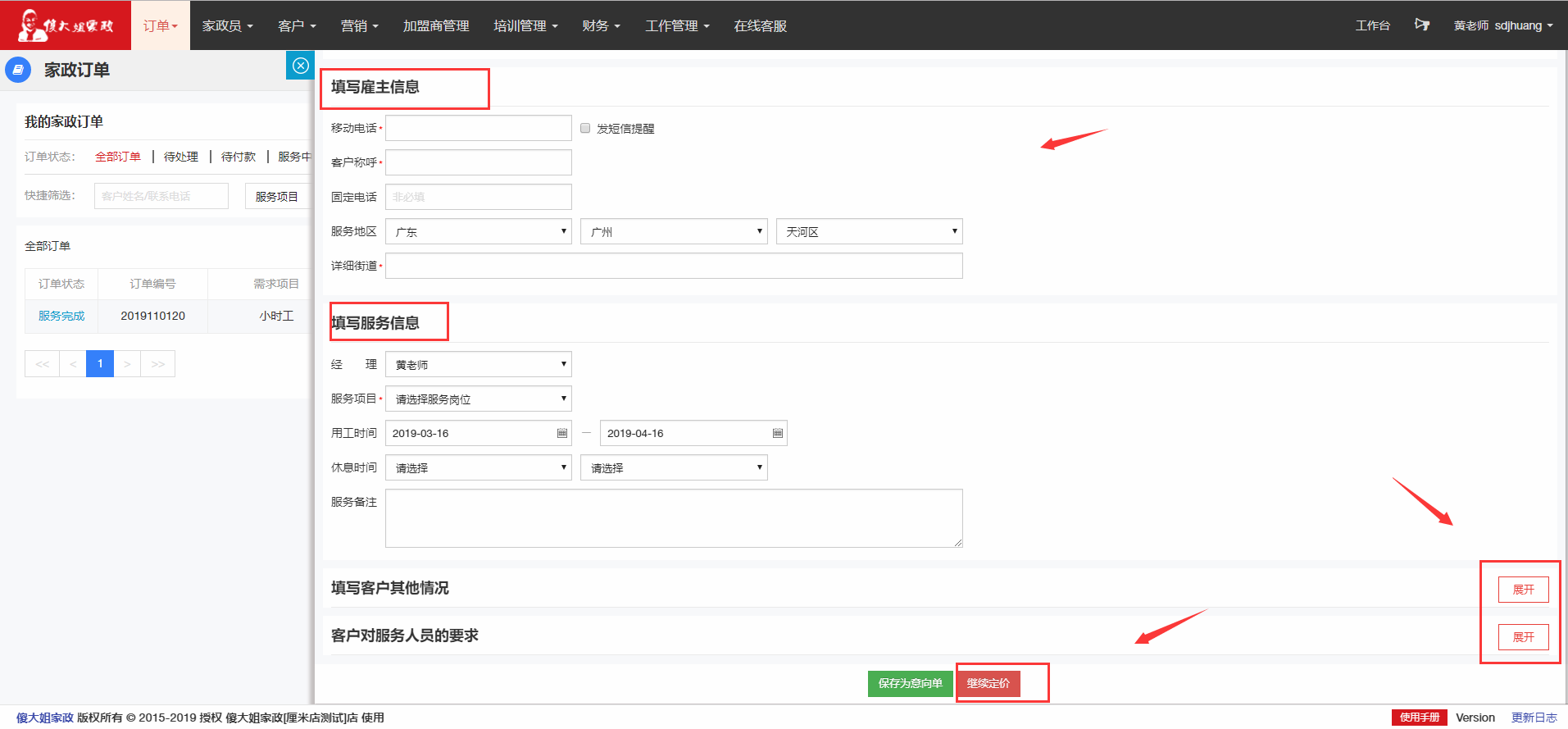Viewport: 1568px width, 729px height.
Task: Go to last page with >> button
Action: click(x=158, y=363)
